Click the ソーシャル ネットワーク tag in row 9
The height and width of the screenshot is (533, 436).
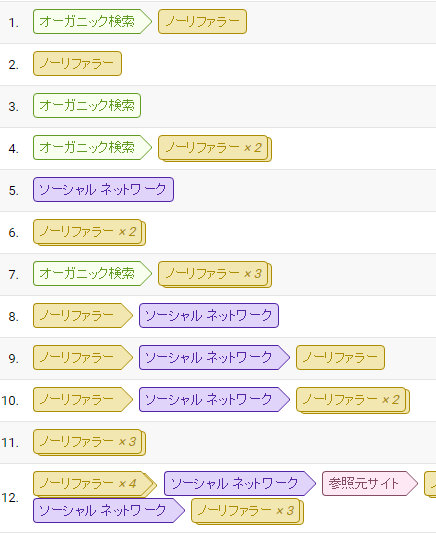[214, 358]
